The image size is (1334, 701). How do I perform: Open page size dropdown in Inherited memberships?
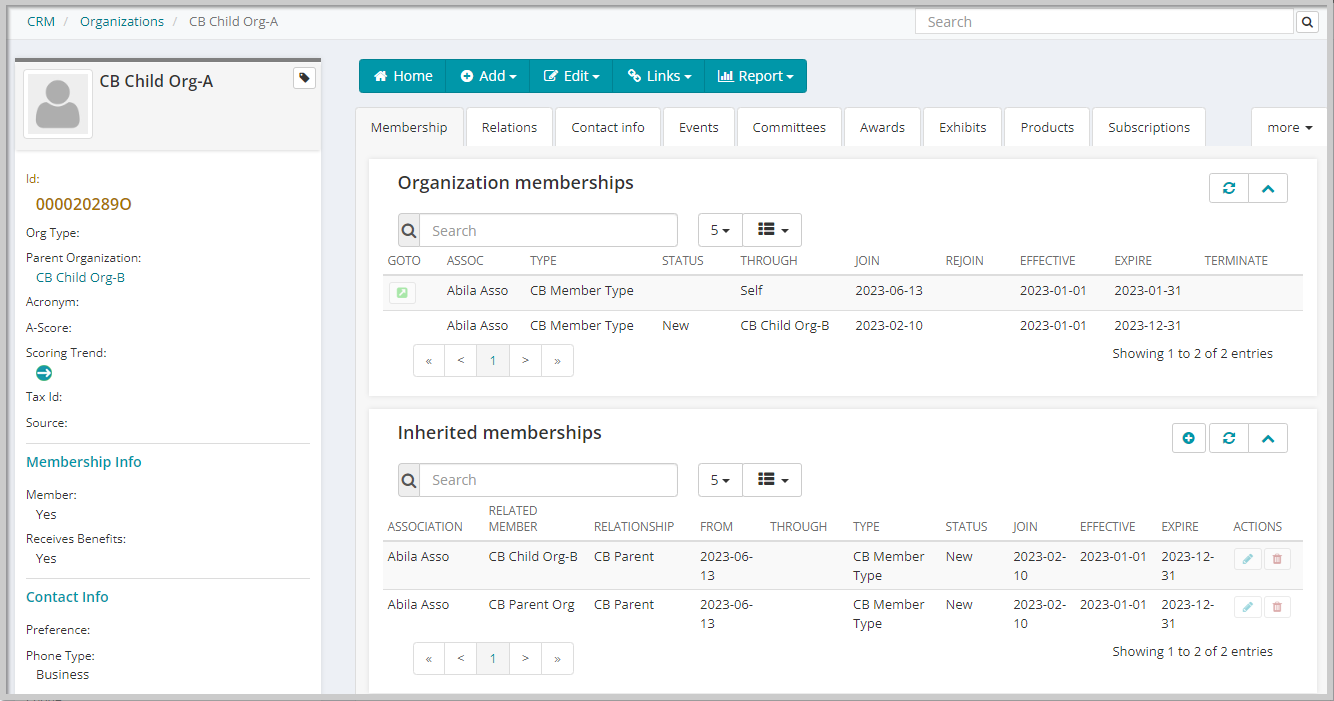(720, 480)
